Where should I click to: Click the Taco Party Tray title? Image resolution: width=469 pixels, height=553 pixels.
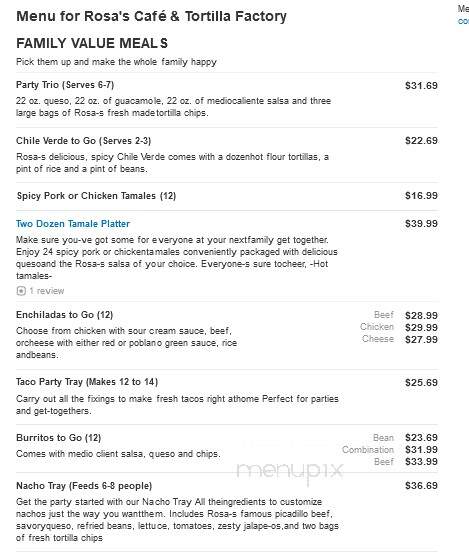[87, 382]
